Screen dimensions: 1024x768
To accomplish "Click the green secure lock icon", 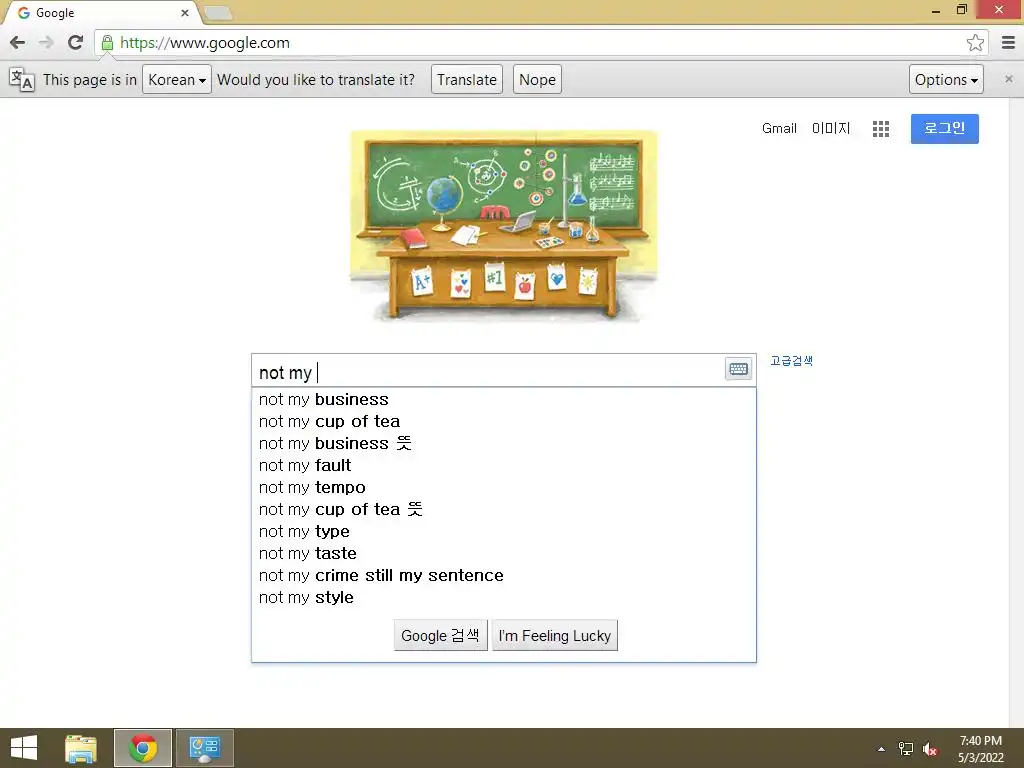I will pyautogui.click(x=108, y=43).
